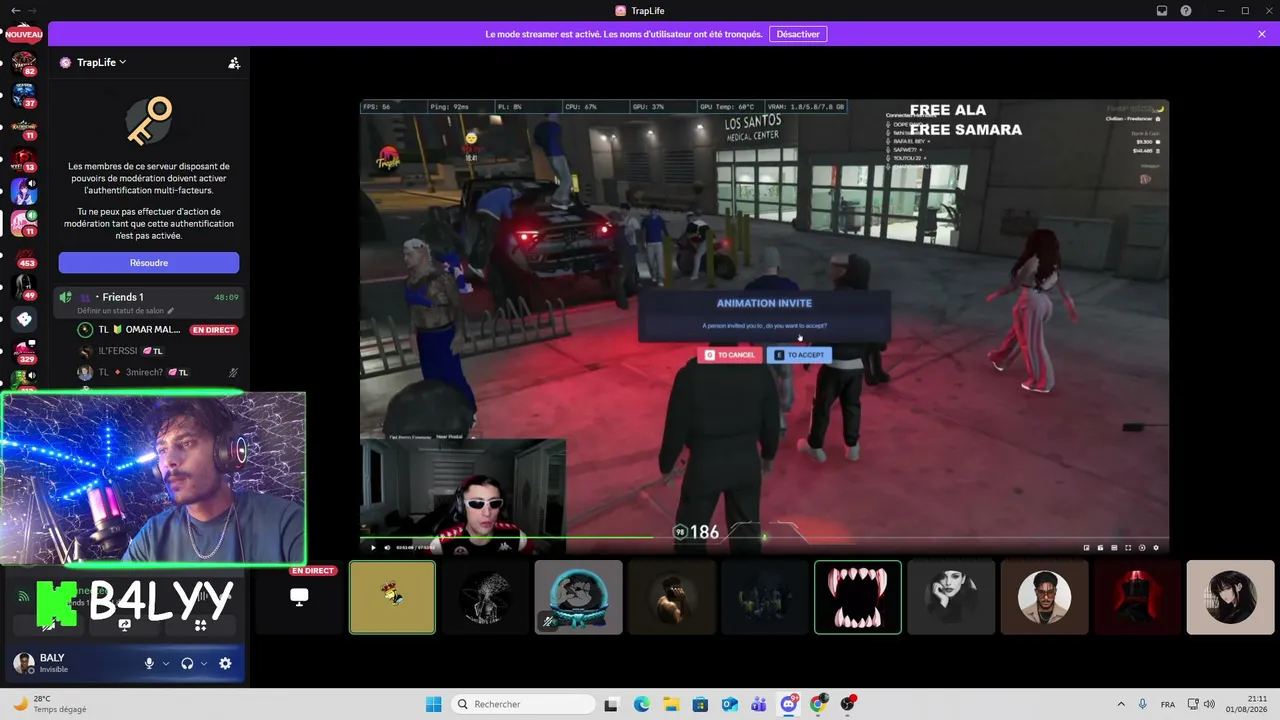This screenshot has height=720, width=1280.
Task: Click Désactiver in the streamer mode banner
Action: pyautogui.click(x=798, y=34)
